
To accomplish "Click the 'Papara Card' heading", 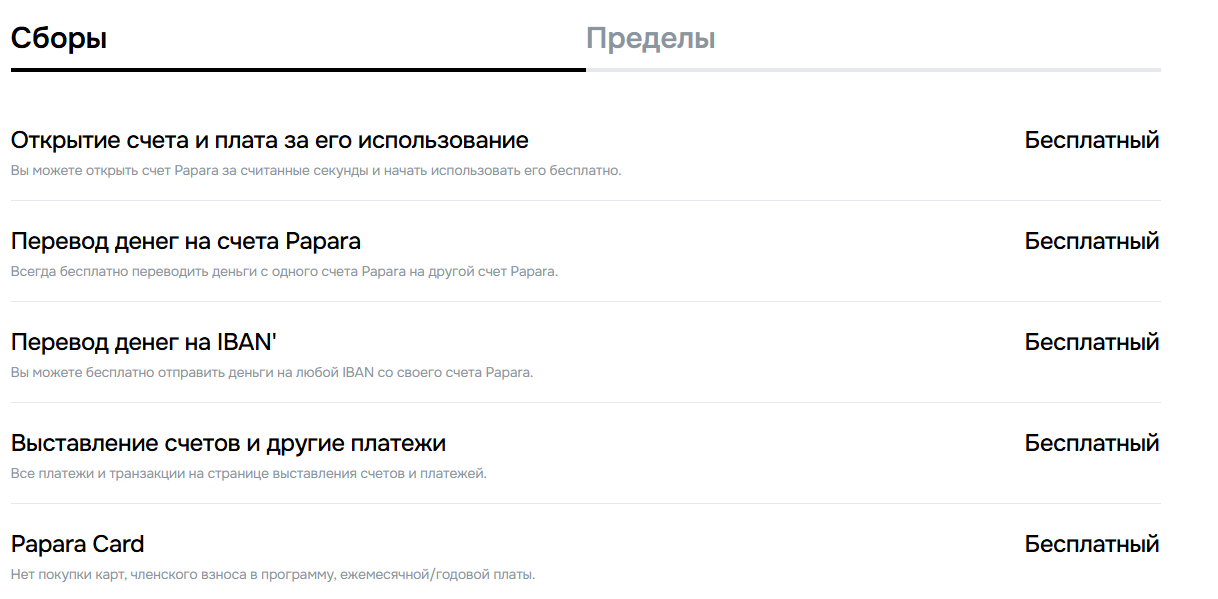I will coord(77,544).
